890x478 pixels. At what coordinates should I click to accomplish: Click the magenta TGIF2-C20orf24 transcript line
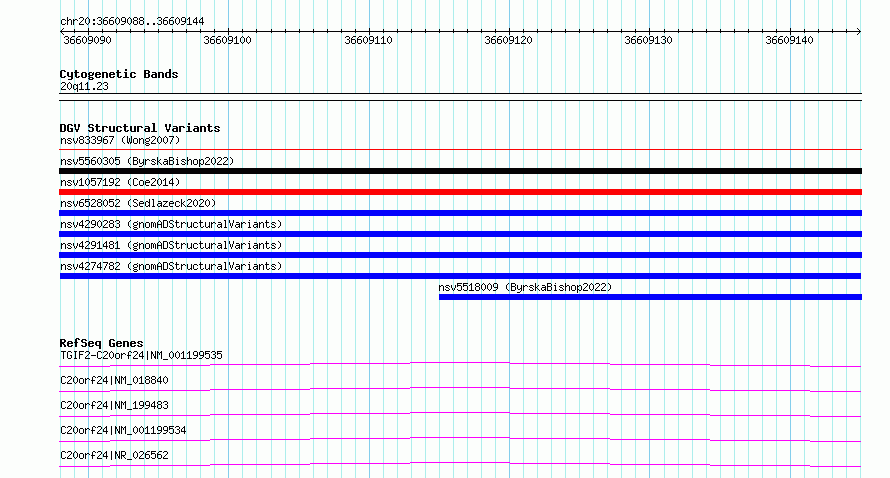click(460, 364)
